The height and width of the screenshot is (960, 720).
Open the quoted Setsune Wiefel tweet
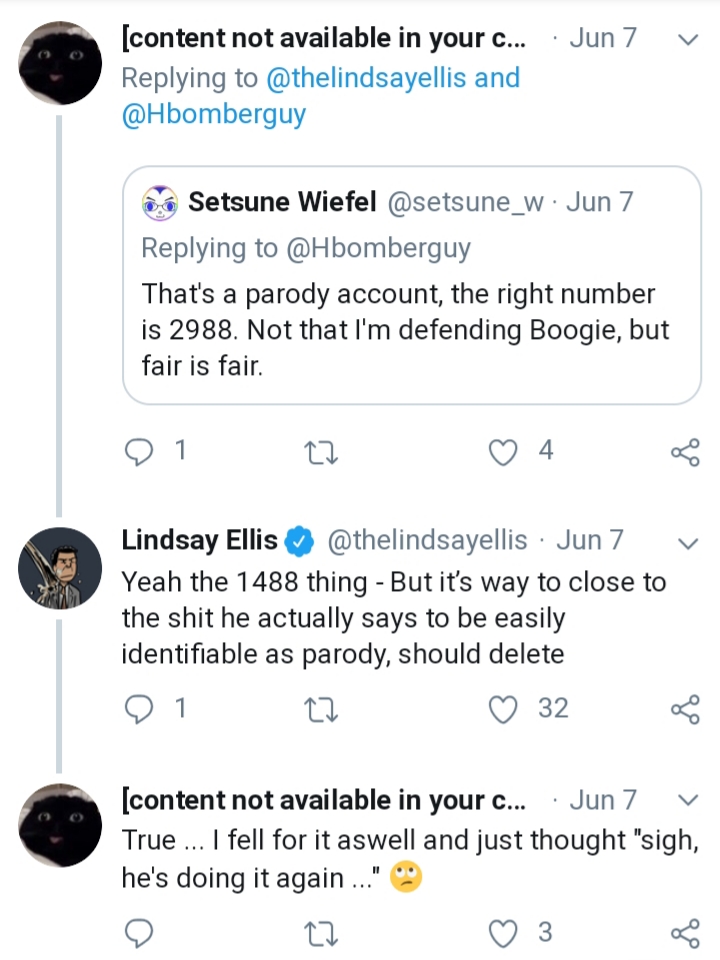(x=411, y=285)
